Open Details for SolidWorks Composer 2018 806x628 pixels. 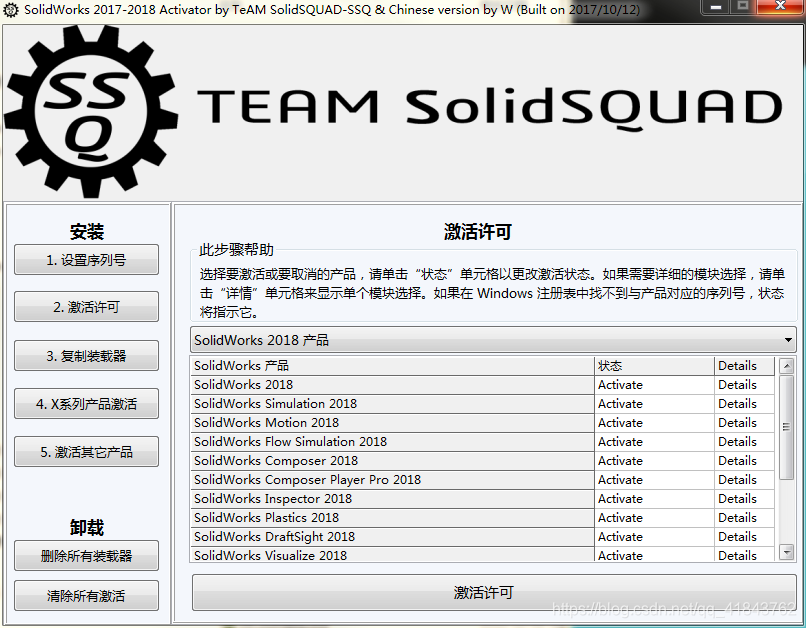coord(744,461)
